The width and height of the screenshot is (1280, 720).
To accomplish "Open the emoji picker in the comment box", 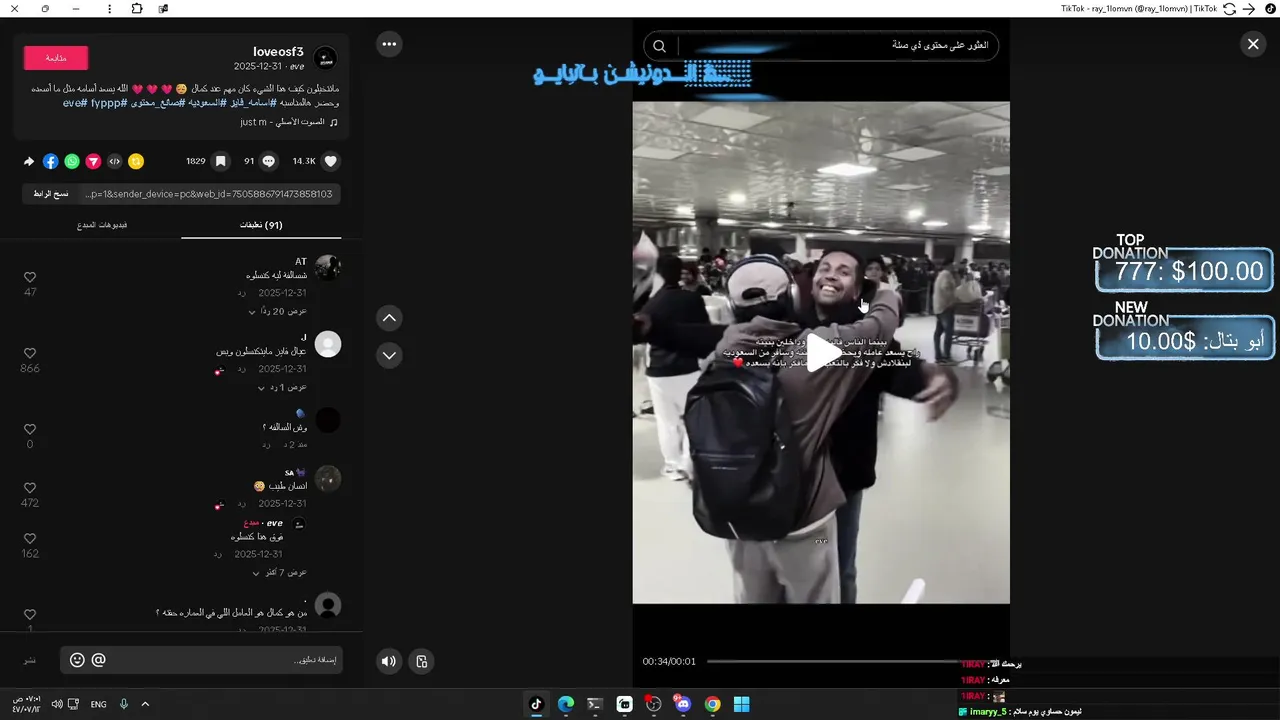I will 77,660.
